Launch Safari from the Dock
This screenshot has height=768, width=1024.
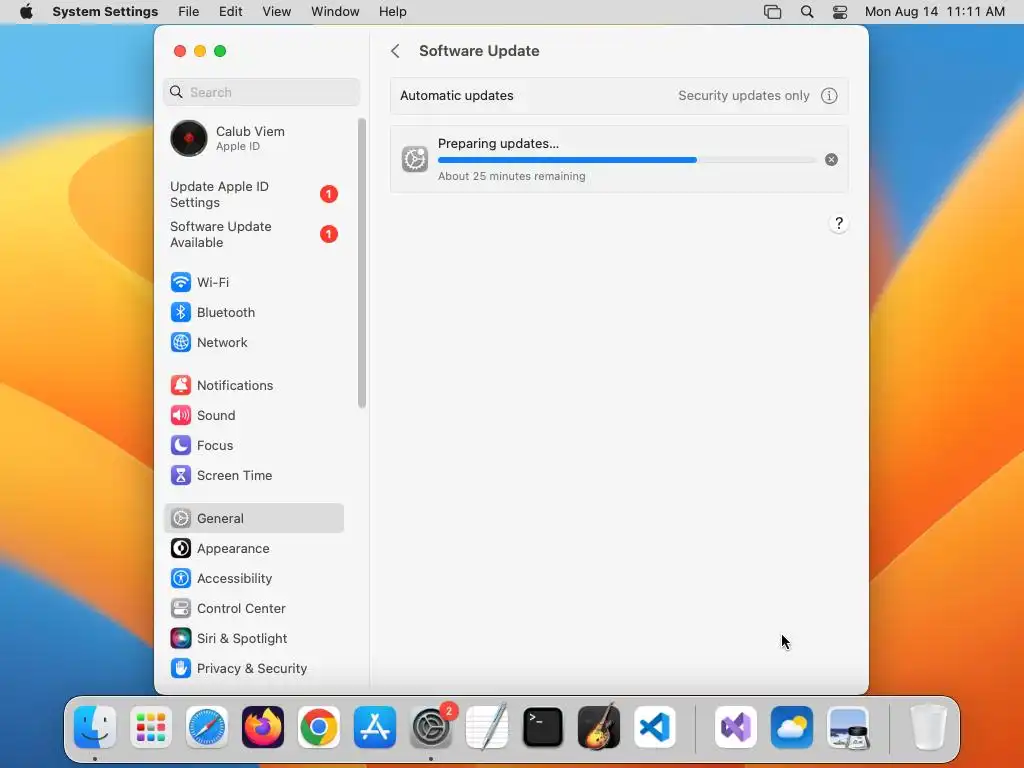(207, 727)
